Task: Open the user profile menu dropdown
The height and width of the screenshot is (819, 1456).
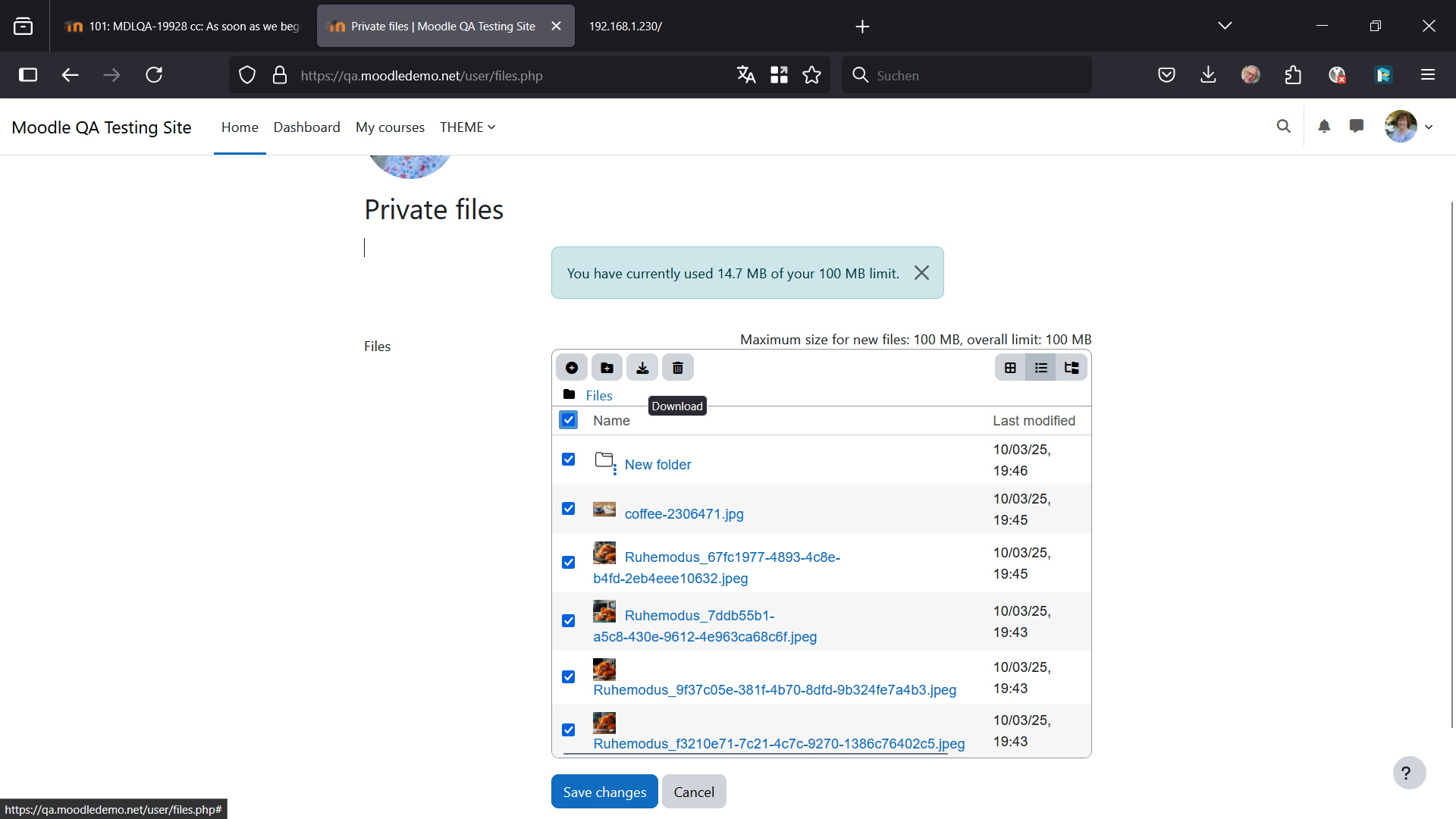Action: [1409, 127]
